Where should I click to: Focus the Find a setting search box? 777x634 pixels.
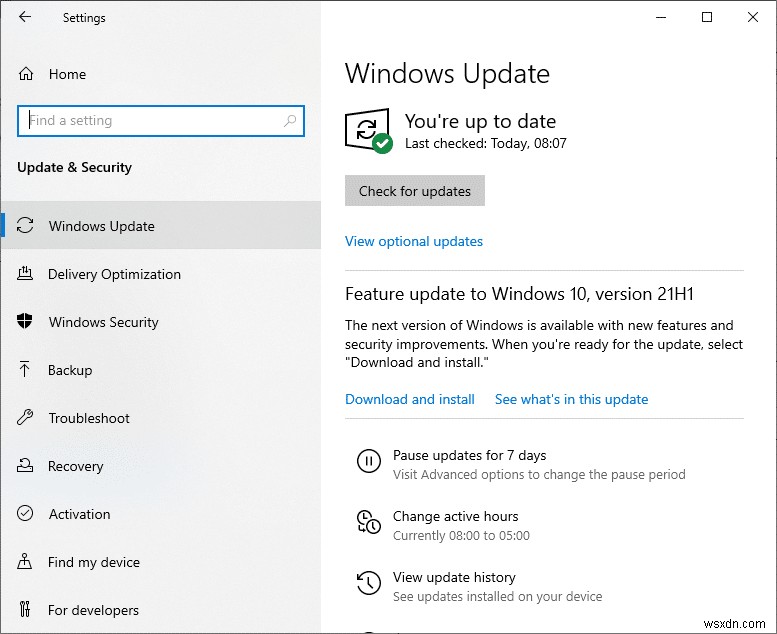[150, 121]
